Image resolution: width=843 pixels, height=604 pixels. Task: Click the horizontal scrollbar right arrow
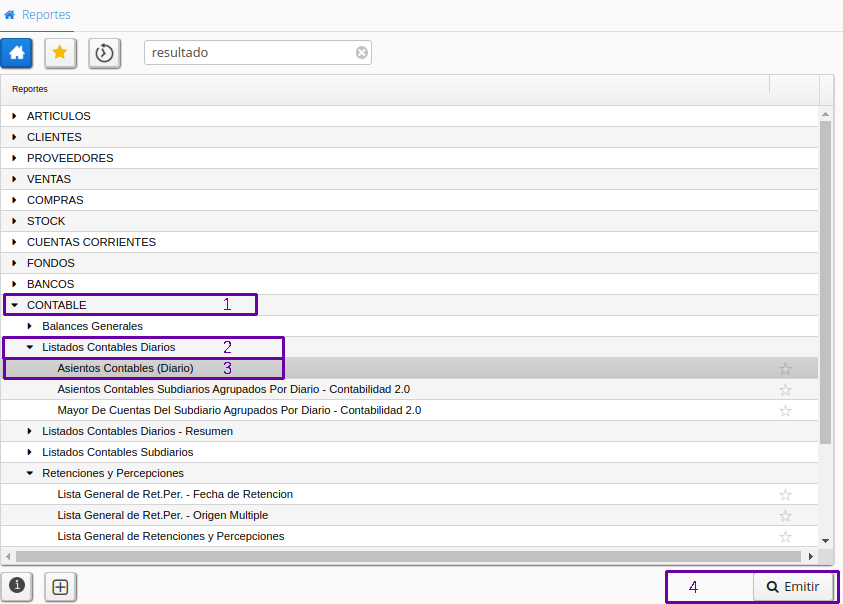(811, 556)
